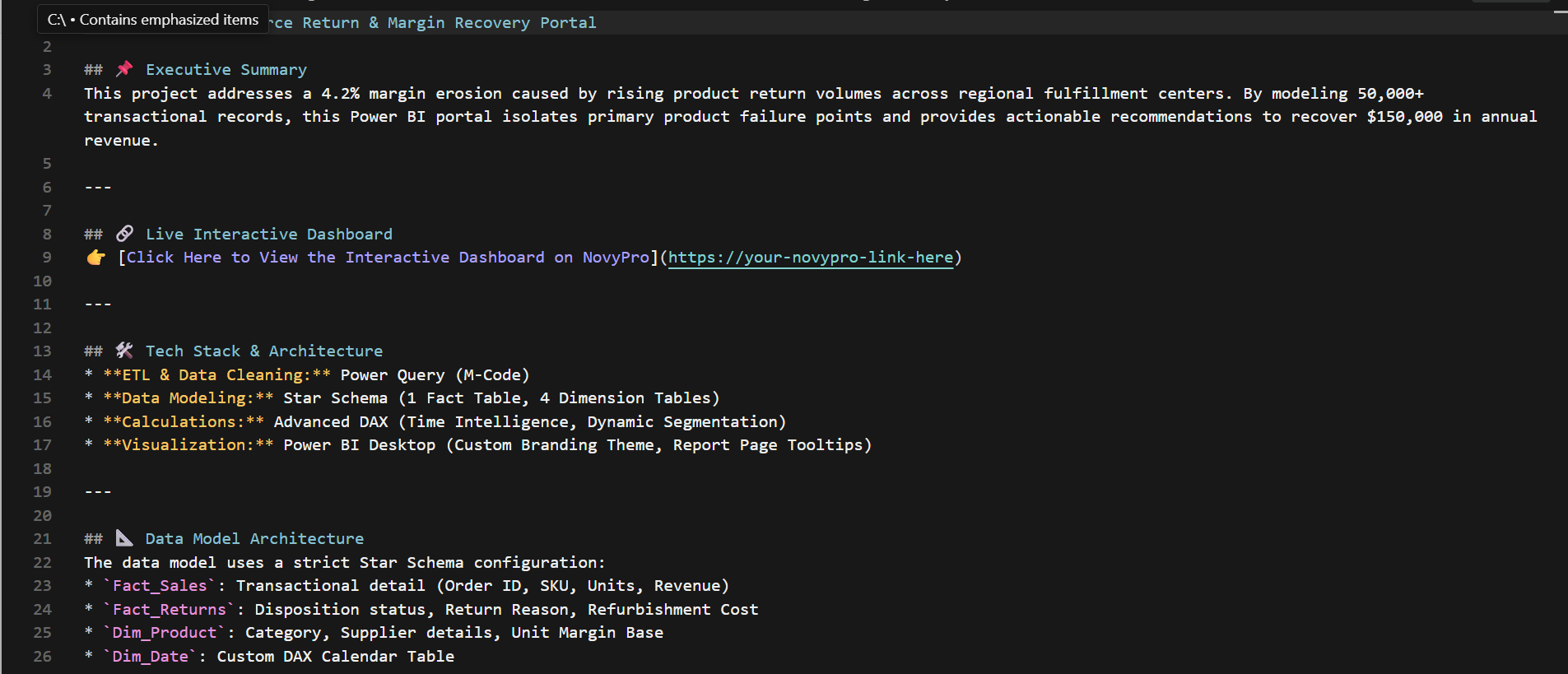Place cursor in 'Live Interactive Dashboard' heading

pos(269,235)
